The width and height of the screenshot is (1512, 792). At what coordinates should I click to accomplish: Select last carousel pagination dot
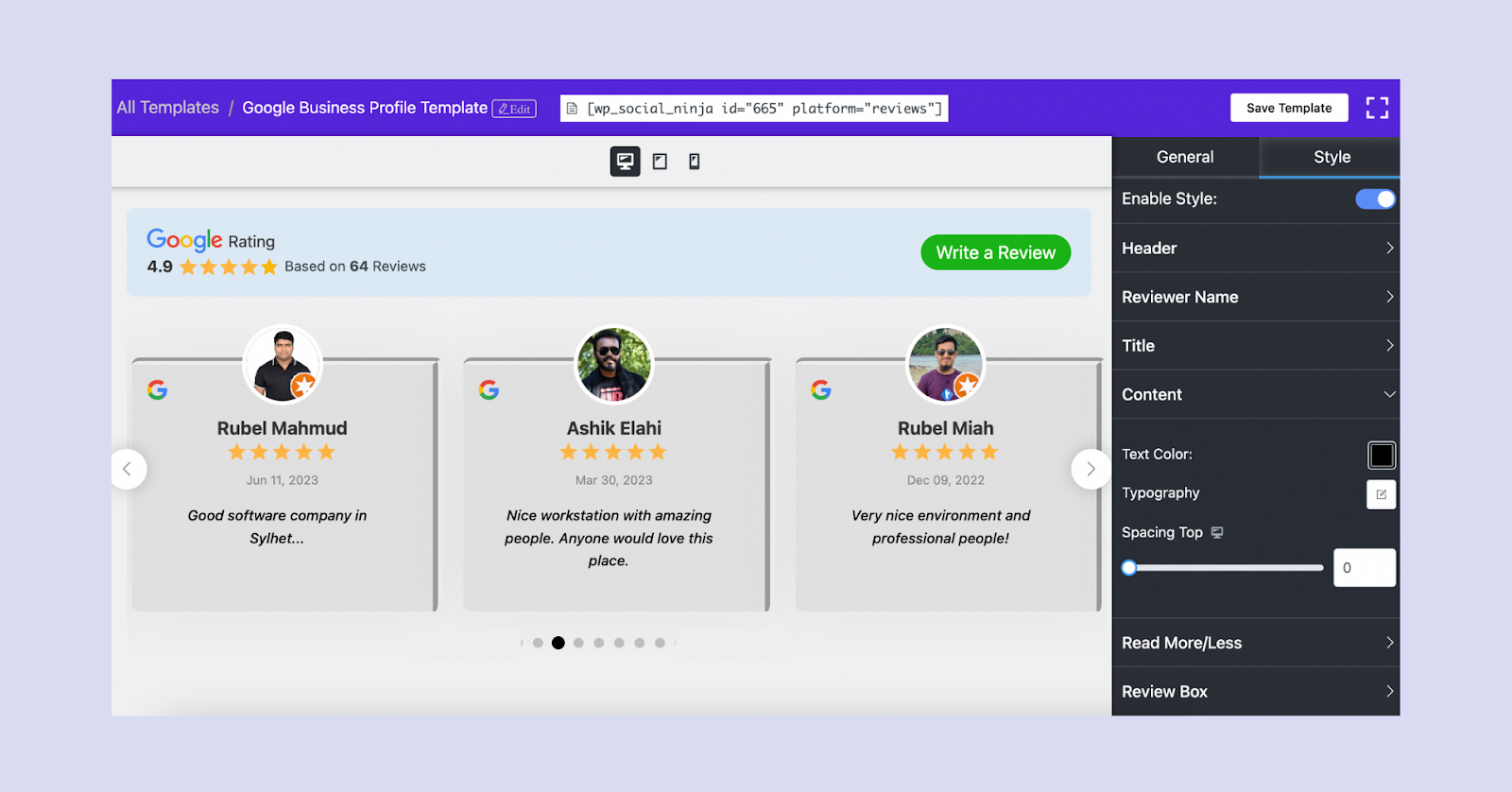coord(660,643)
